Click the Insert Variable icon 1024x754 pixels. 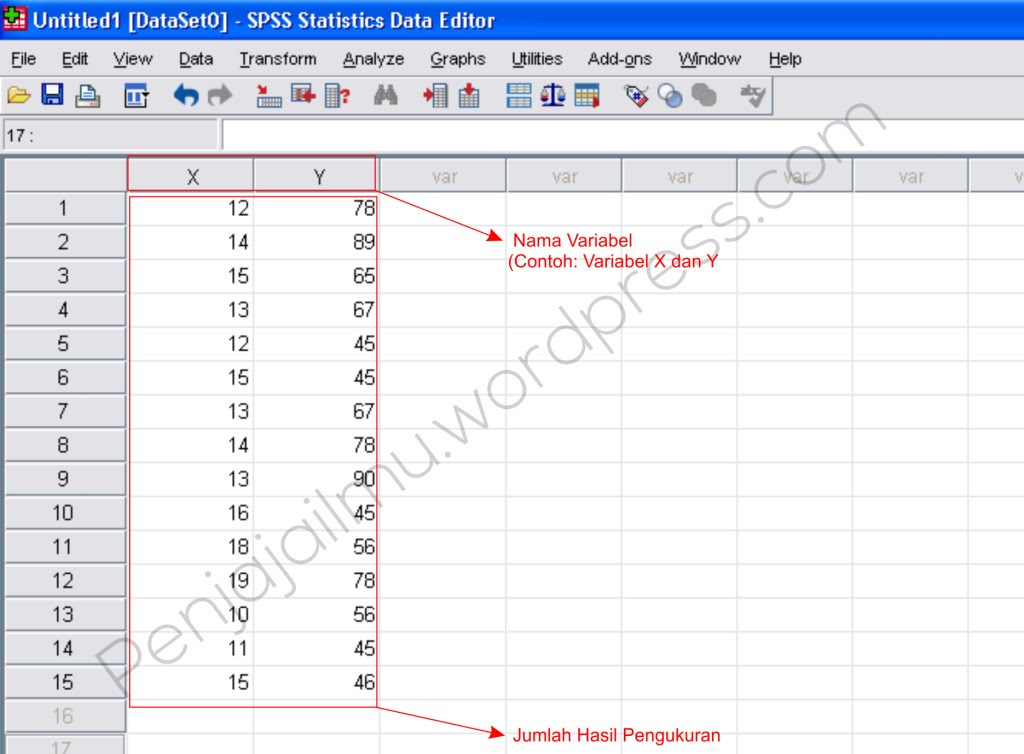469,96
